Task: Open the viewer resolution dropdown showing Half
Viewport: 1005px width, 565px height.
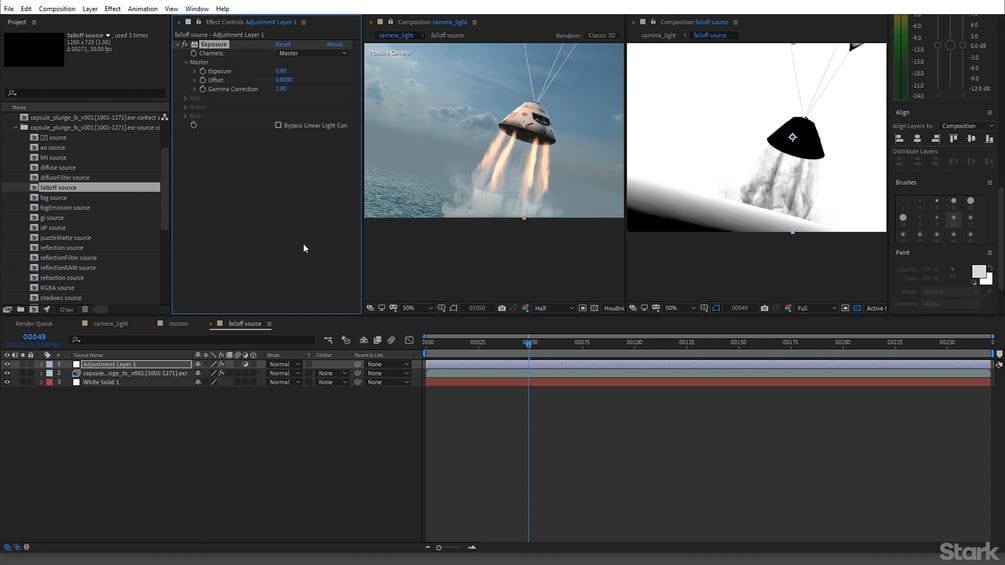Action: tap(553, 308)
